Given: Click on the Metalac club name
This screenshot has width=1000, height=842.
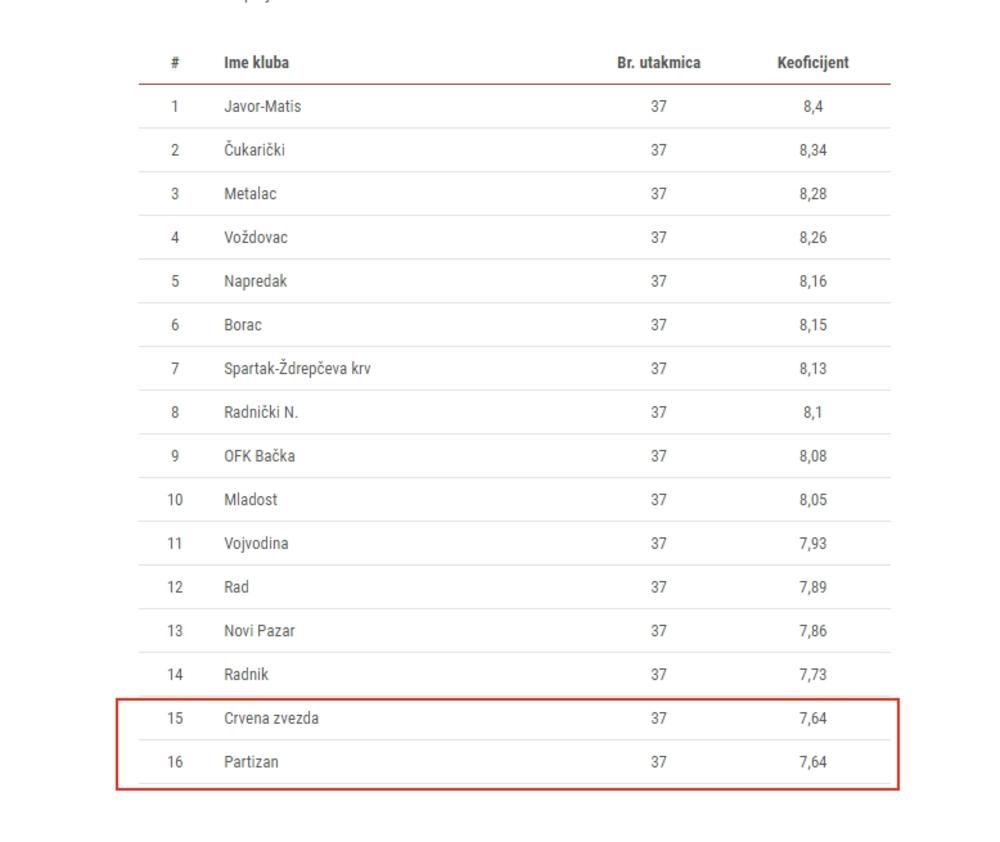Looking at the screenshot, I should (x=250, y=194).
